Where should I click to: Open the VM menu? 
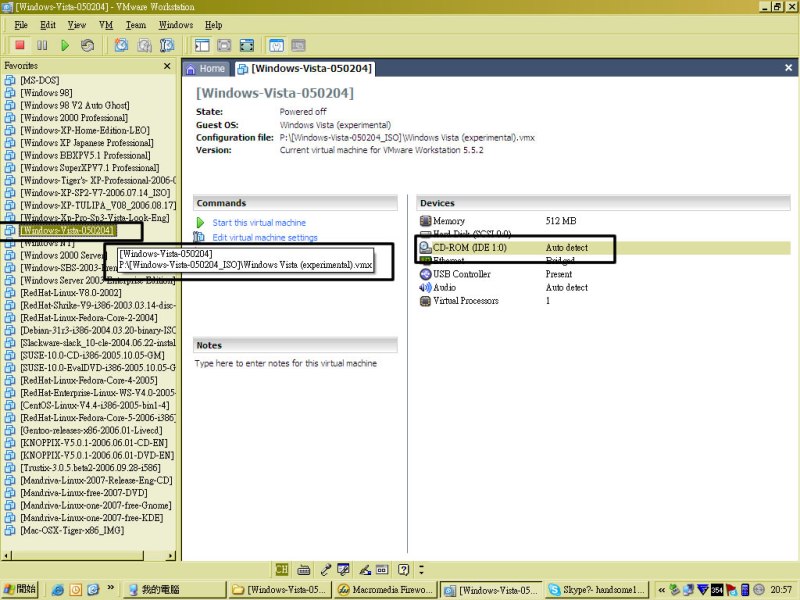pos(106,24)
